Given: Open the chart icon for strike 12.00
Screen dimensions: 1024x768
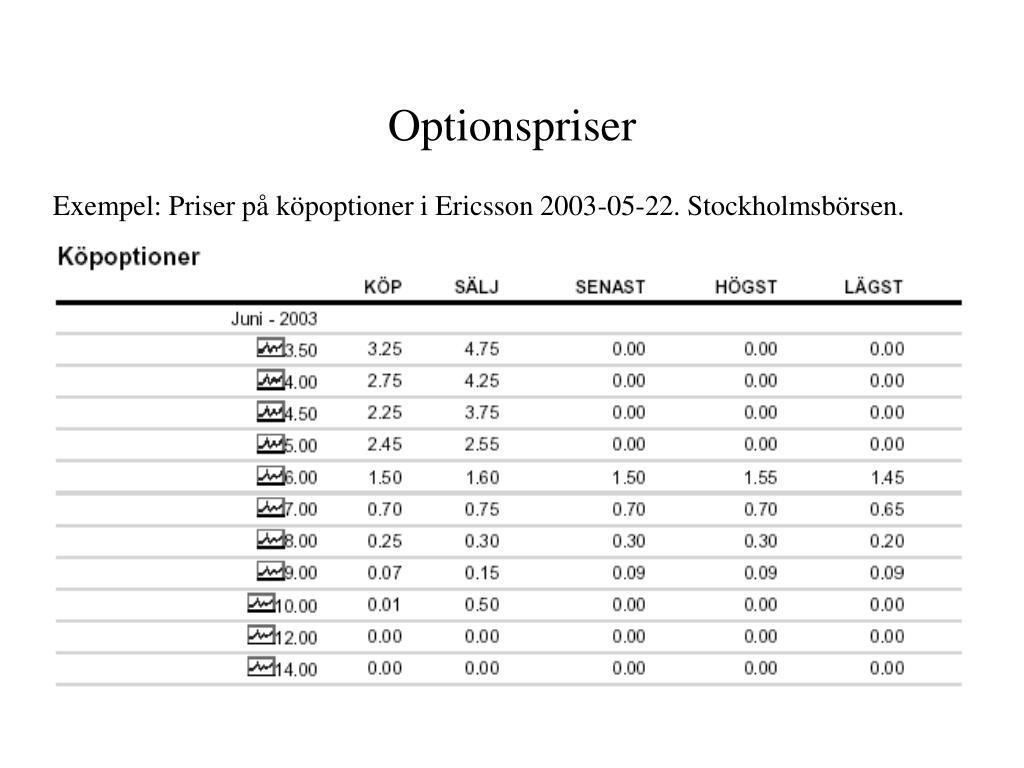Looking at the screenshot, I should pos(261,635).
